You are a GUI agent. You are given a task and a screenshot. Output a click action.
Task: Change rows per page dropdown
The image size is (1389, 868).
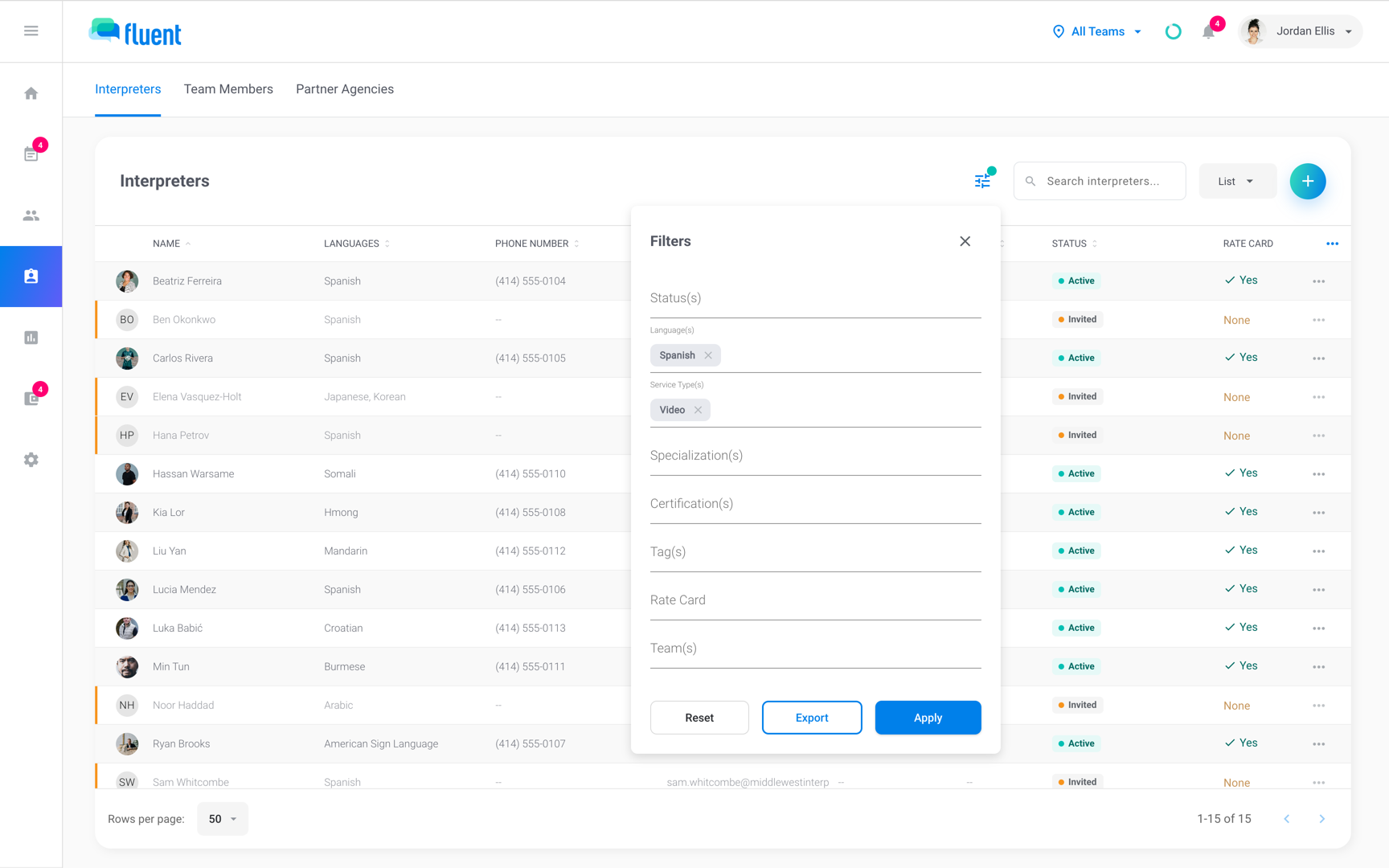coord(222,818)
